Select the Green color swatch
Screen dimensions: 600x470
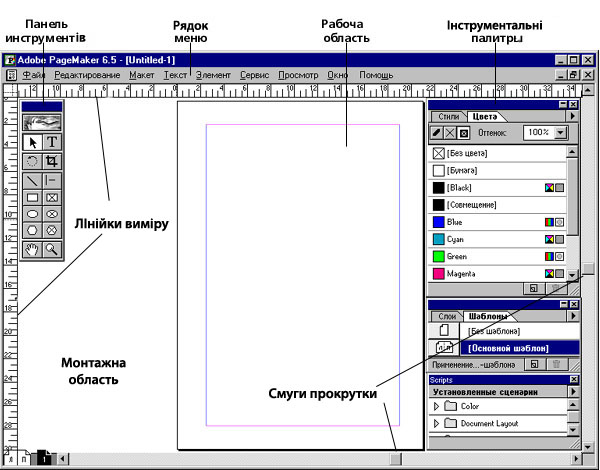tap(497, 256)
